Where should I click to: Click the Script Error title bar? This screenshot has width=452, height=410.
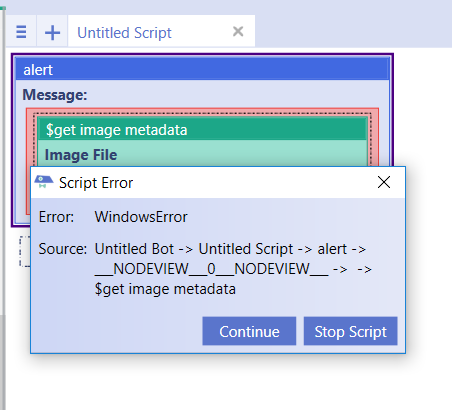point(213,182)
